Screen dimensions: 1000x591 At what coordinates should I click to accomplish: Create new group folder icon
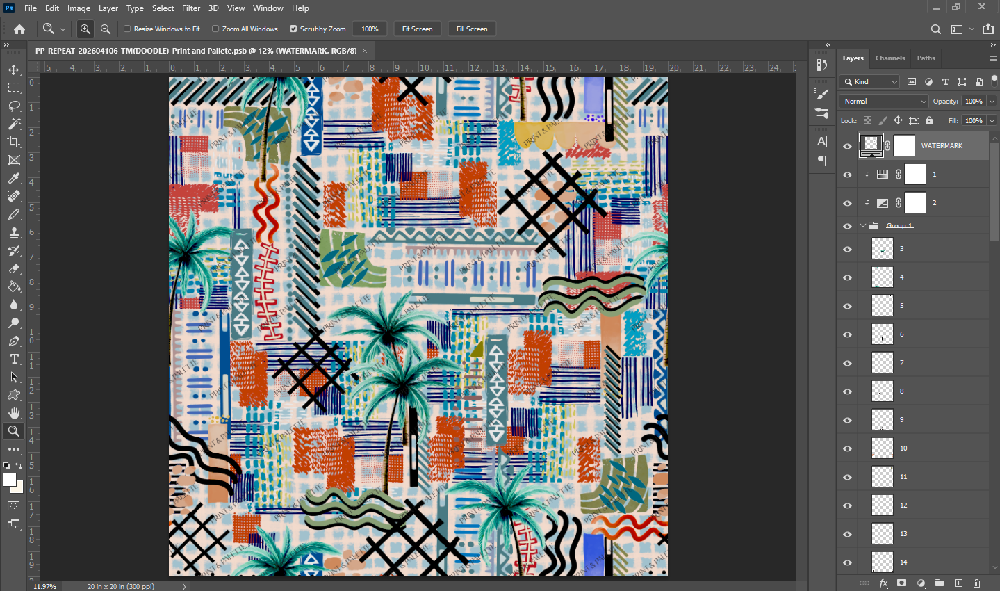(939, 583)
